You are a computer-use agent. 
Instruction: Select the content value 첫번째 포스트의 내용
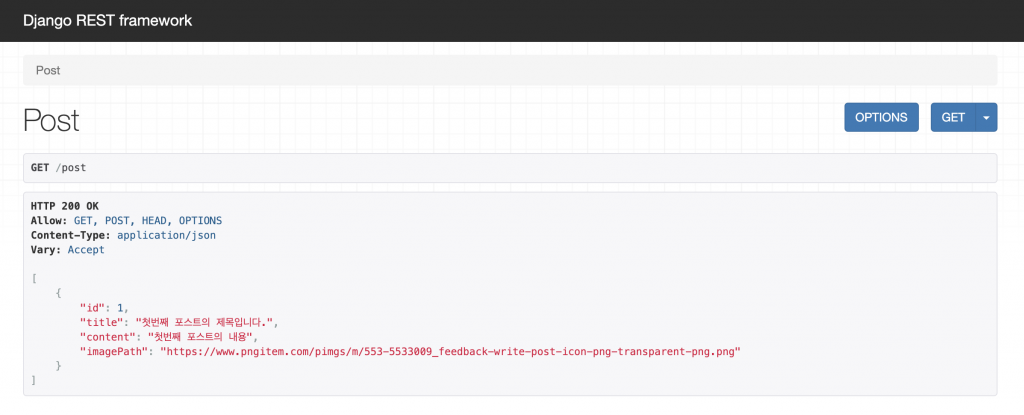click(x=199, y=337)
